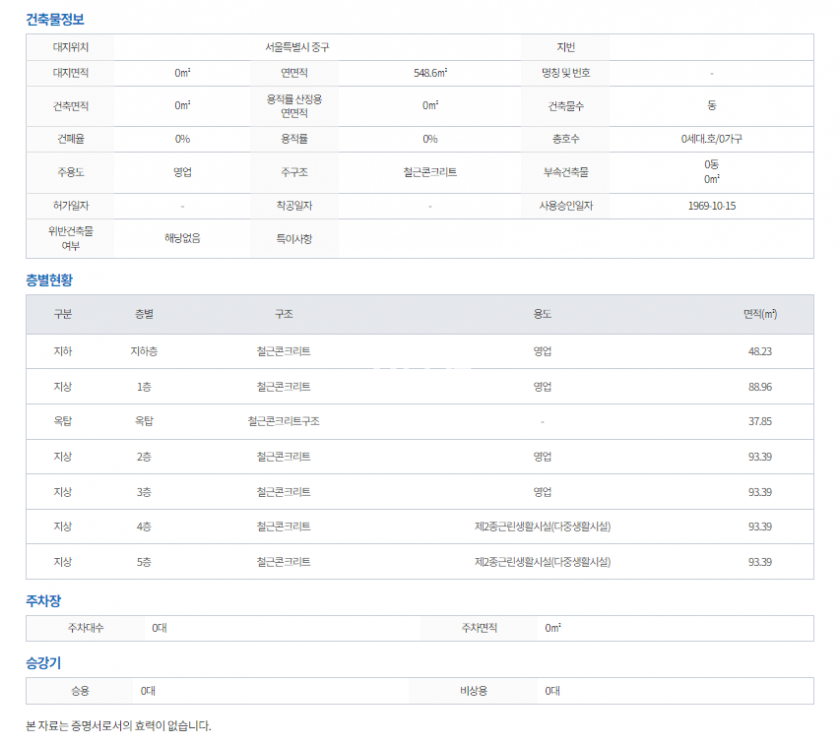Click the 1층 floor cell

click(x=144, y=387)
